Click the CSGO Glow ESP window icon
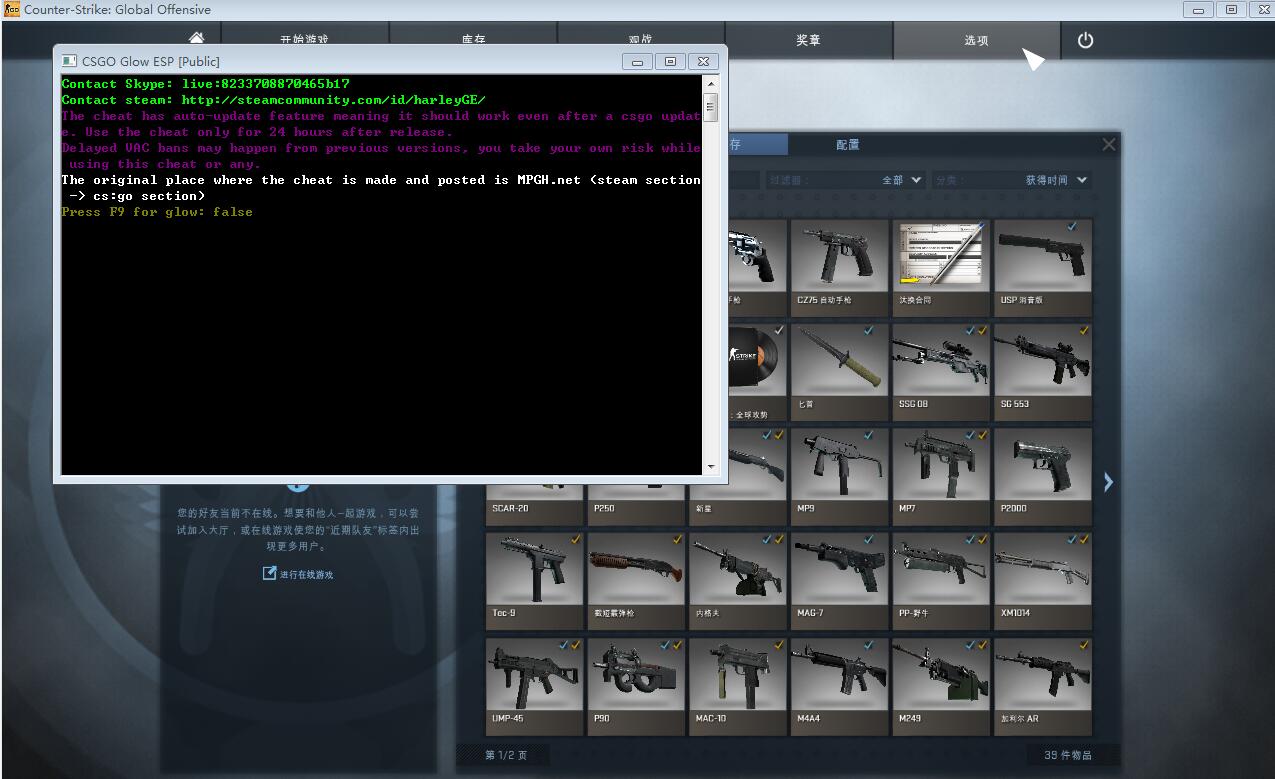The image size is (1275, 779). [x=69, y=61]
